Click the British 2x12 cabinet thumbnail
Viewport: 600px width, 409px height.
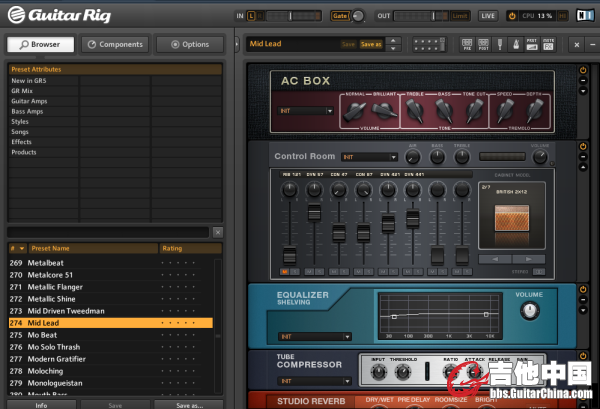click(512, 218)
